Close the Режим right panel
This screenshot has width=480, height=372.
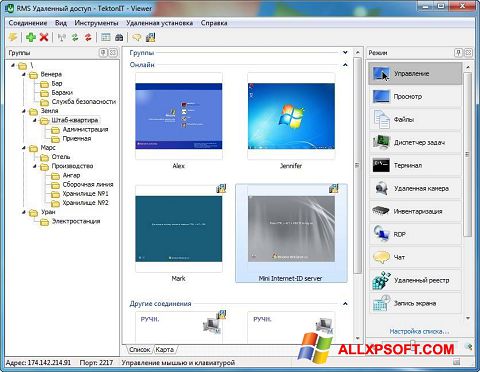coord(468,53)
